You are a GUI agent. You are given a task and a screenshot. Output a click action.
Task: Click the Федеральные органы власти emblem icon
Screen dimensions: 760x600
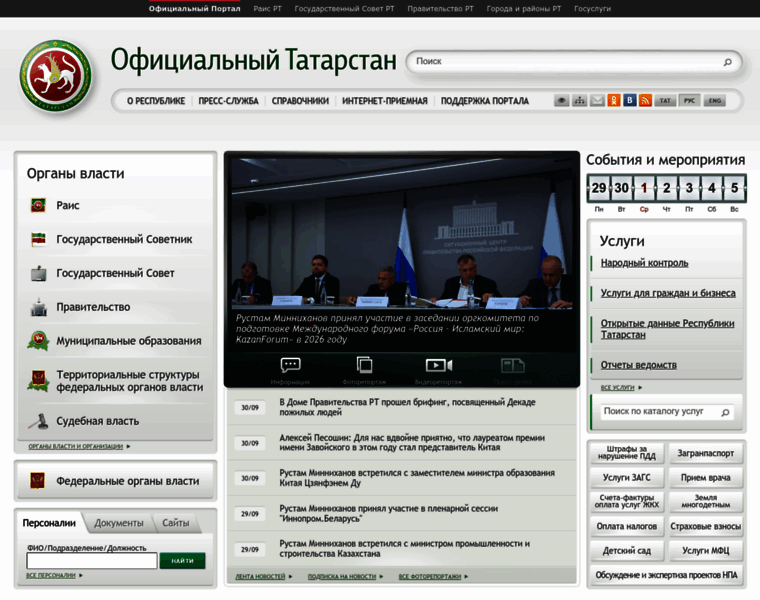pyautogui.click(x=37, y=480)
